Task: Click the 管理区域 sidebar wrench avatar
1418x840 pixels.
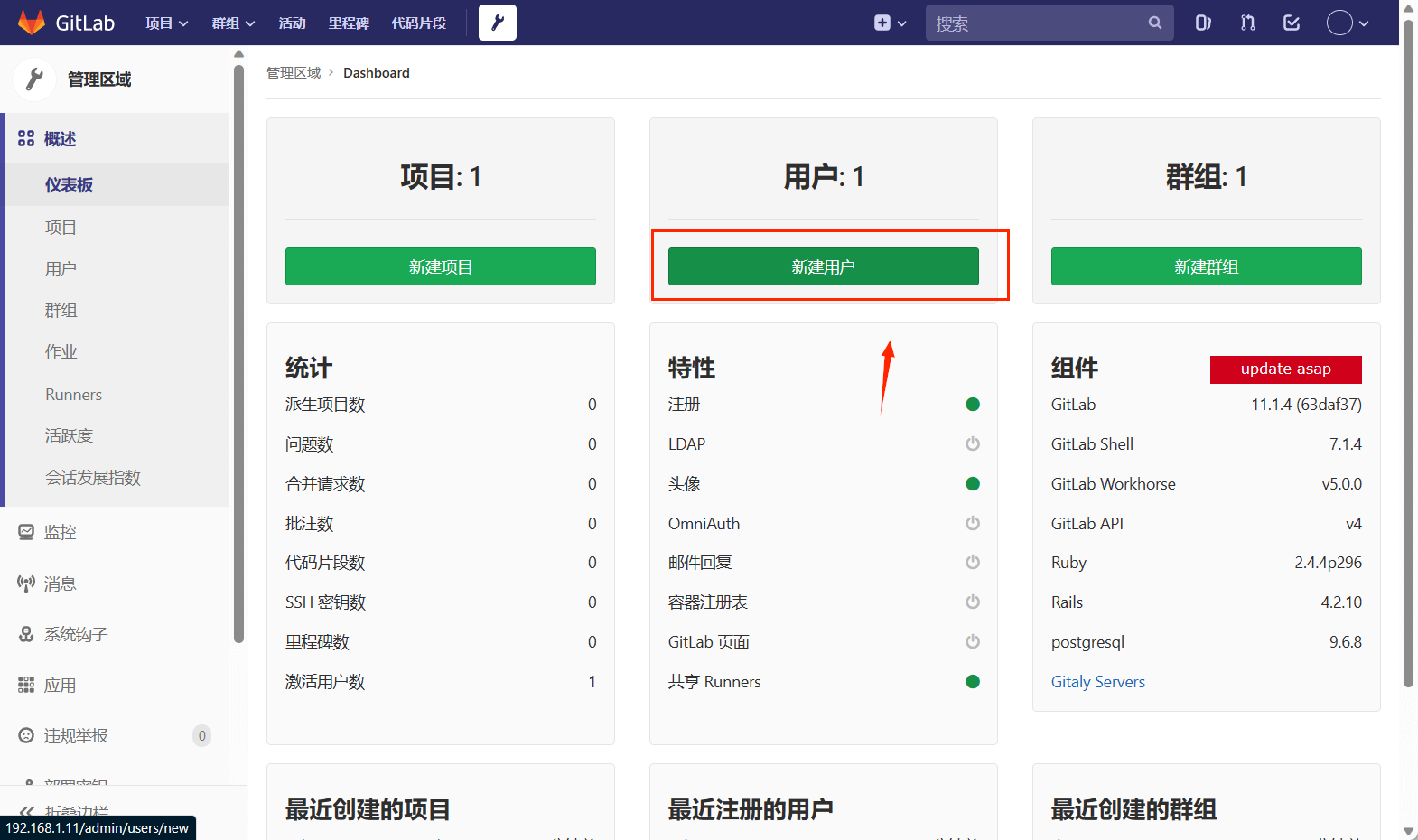Action: [x=34, y=79]
